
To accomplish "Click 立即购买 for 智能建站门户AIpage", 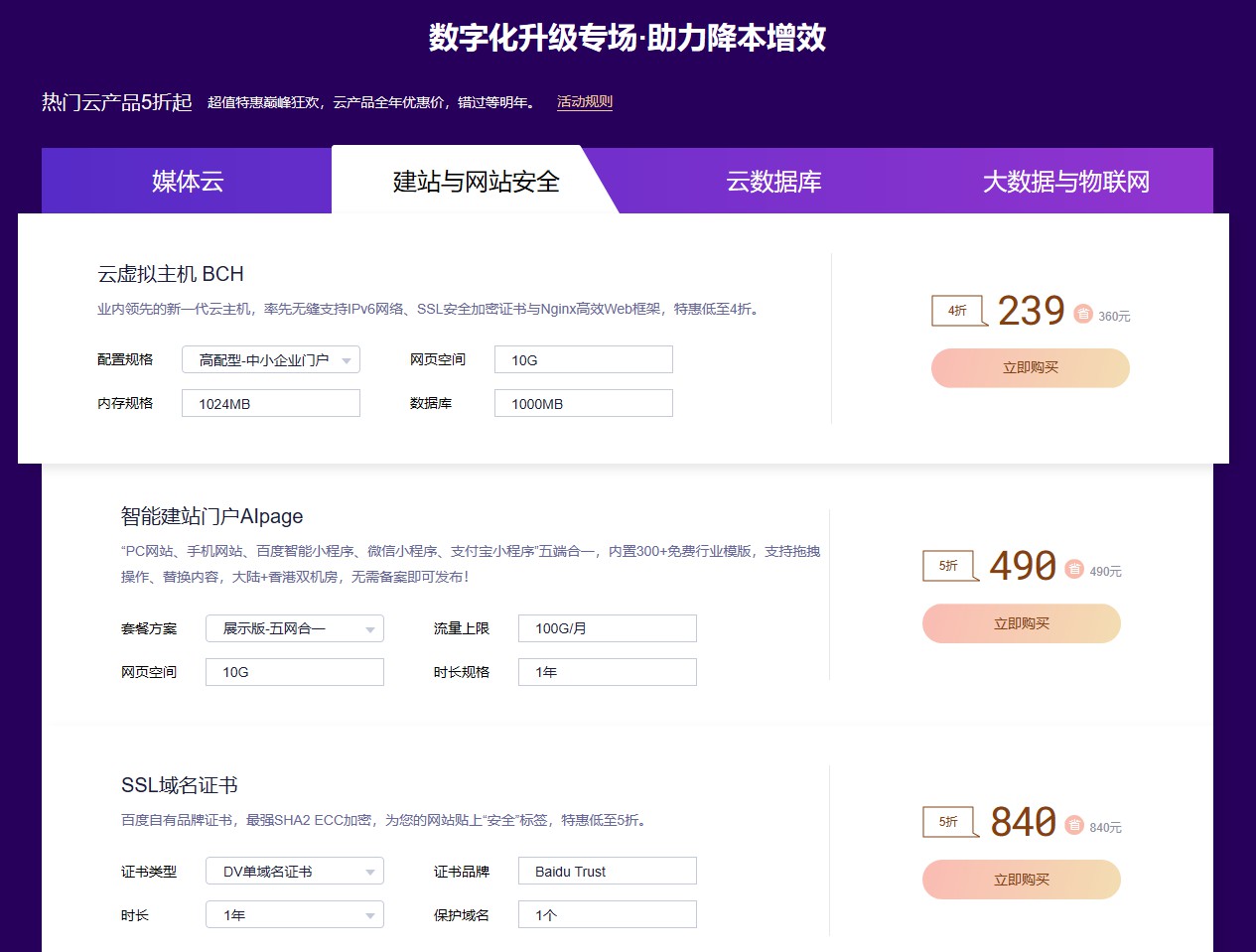I will (x=1022, y=624).
